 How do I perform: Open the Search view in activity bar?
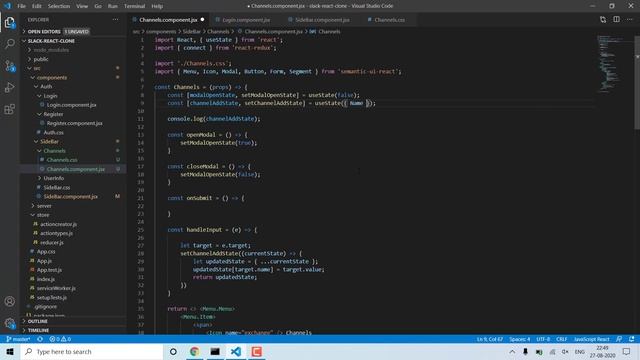click(10, 44)
